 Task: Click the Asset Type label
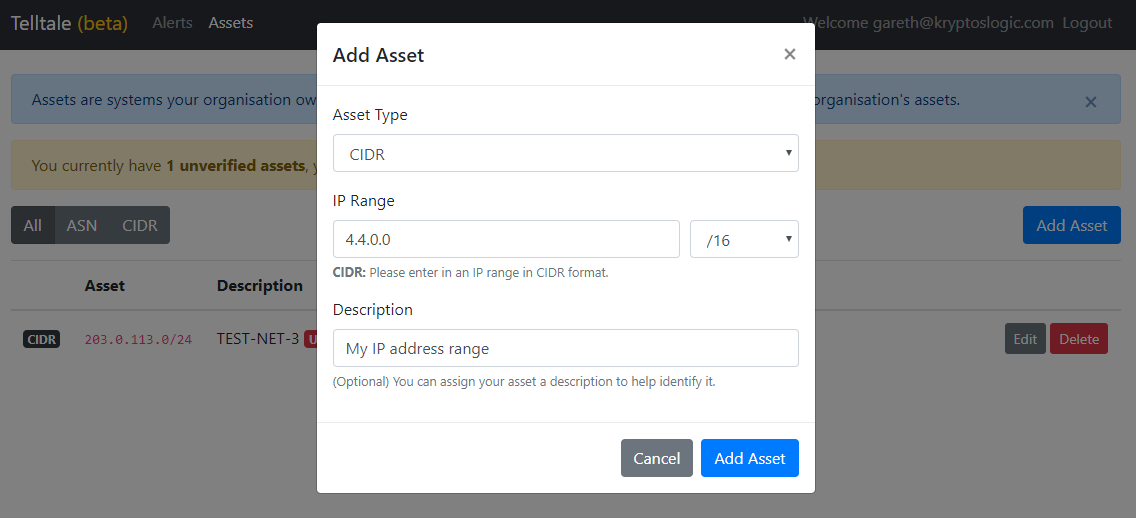[369, 114]
